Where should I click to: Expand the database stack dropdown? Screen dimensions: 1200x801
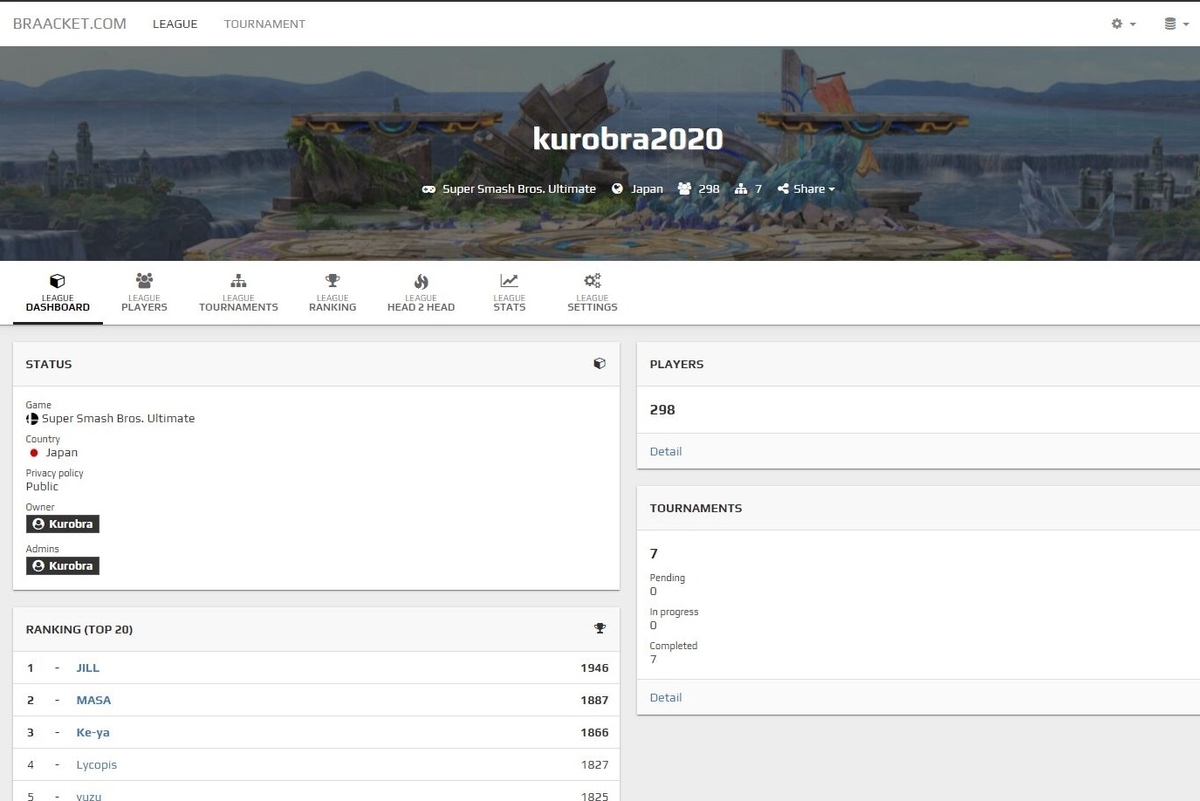pyautogui.click(x=1176, y=24)
